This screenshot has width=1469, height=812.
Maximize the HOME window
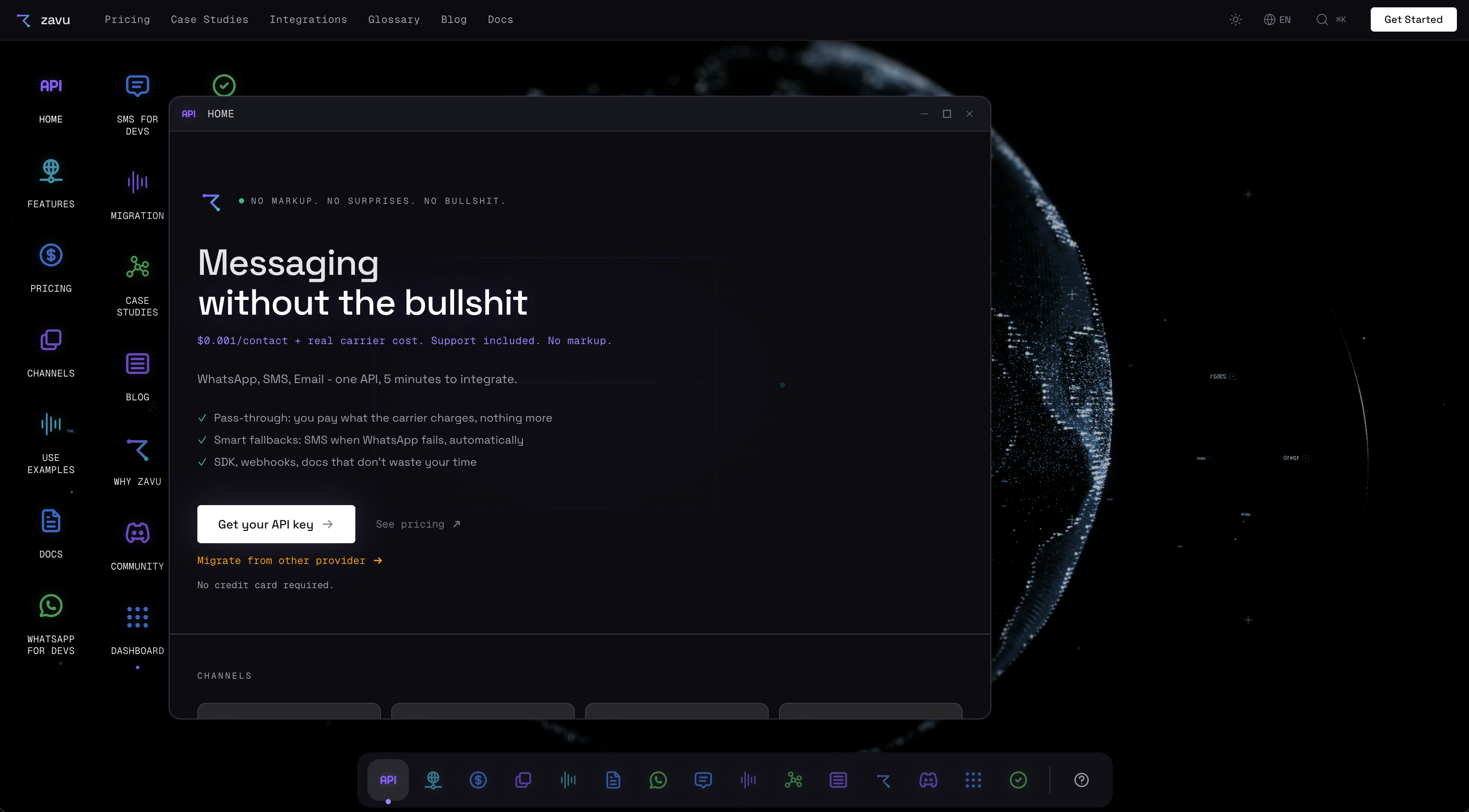click(x=947, y=114)
